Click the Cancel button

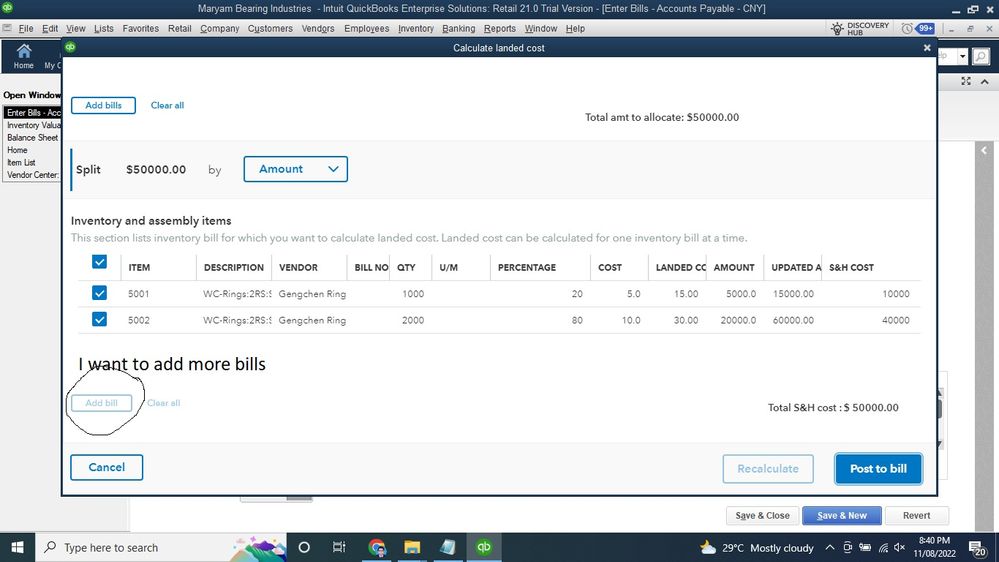coord(106,467)
